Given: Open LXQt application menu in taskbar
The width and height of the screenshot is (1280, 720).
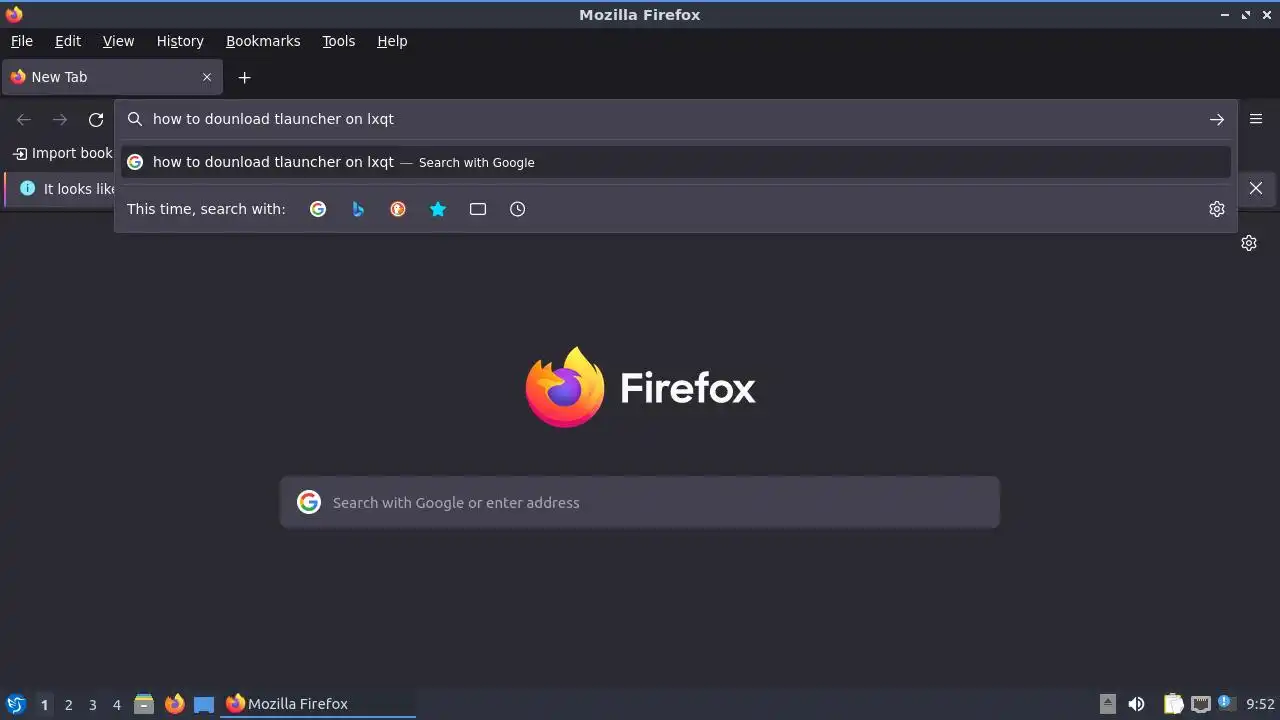Looking at the screenshot, I should [x=16, y=704].
